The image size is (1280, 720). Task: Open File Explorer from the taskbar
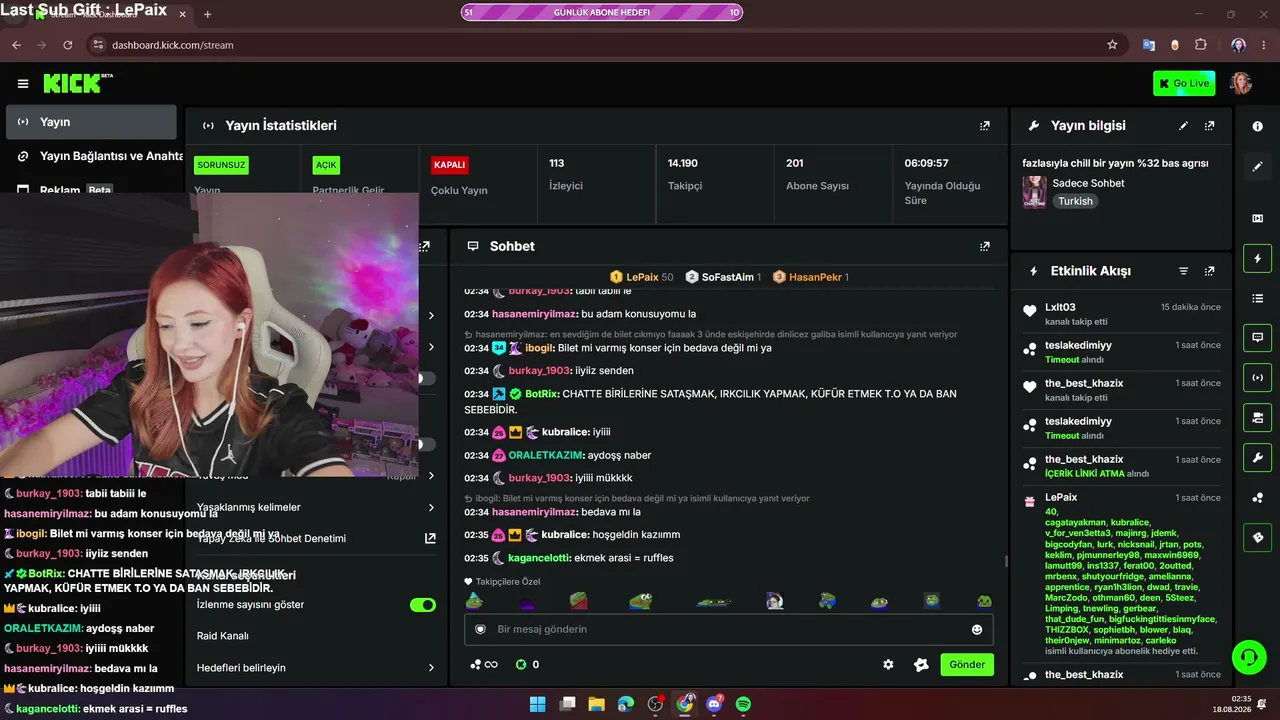point(596,704)
